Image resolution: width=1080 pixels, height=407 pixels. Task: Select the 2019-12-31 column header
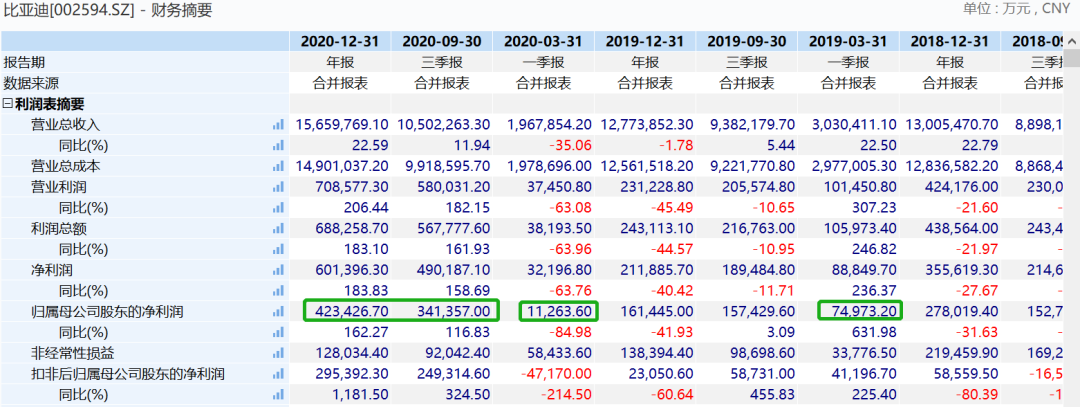pos(645,41)
